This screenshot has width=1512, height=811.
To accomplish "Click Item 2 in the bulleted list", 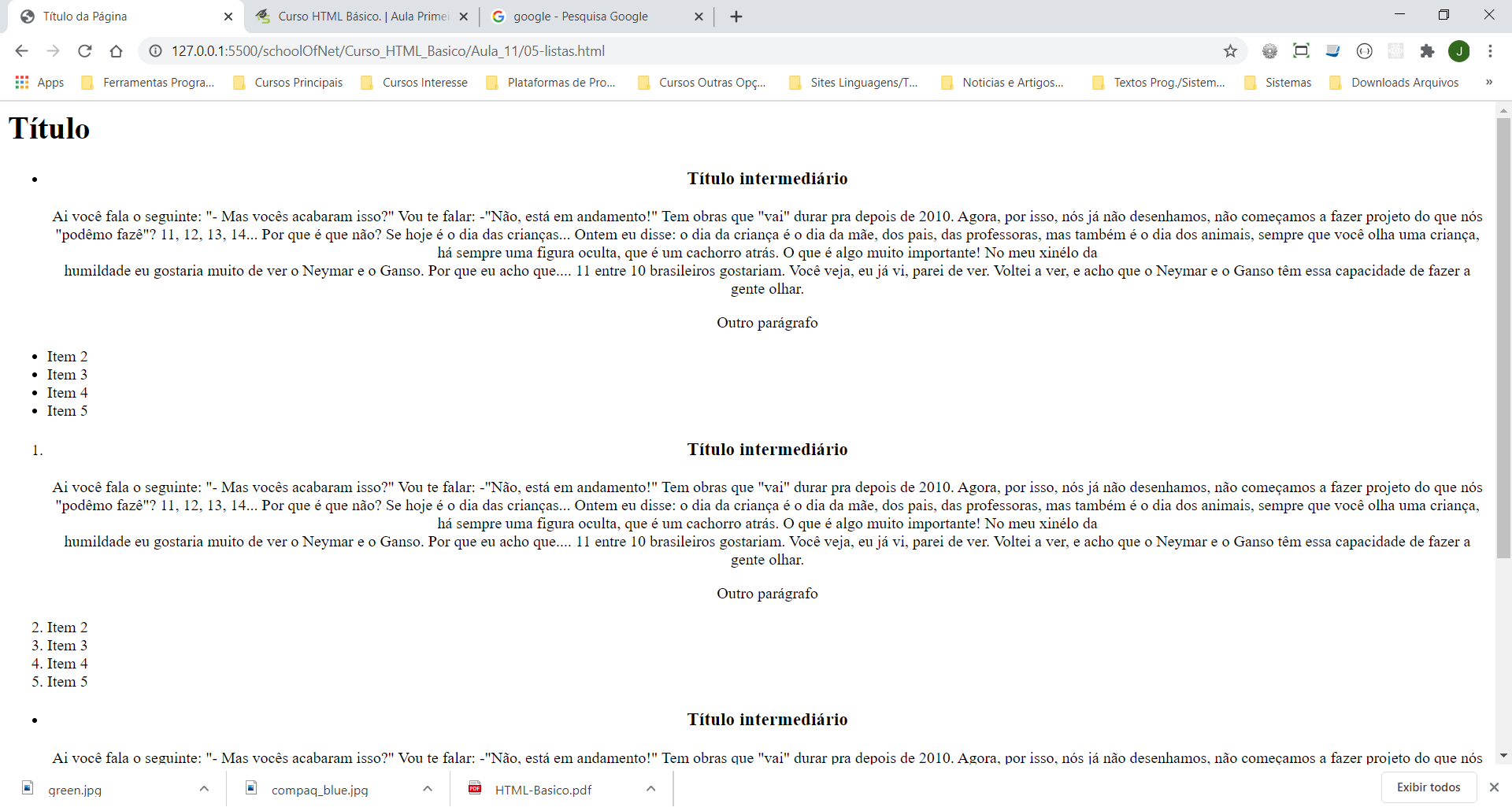I will tap(67, 357).
